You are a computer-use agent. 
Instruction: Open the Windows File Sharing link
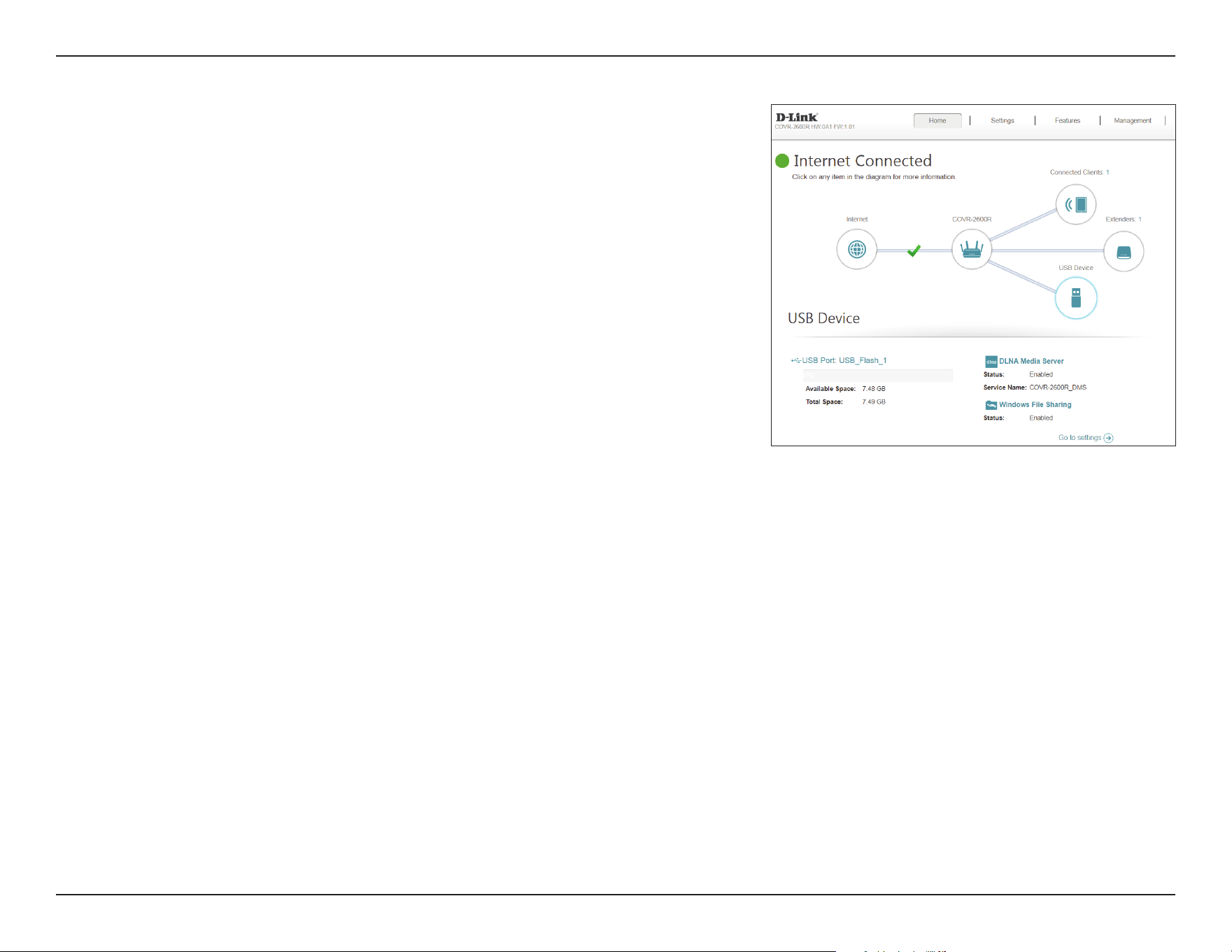tap(1035, 405)
